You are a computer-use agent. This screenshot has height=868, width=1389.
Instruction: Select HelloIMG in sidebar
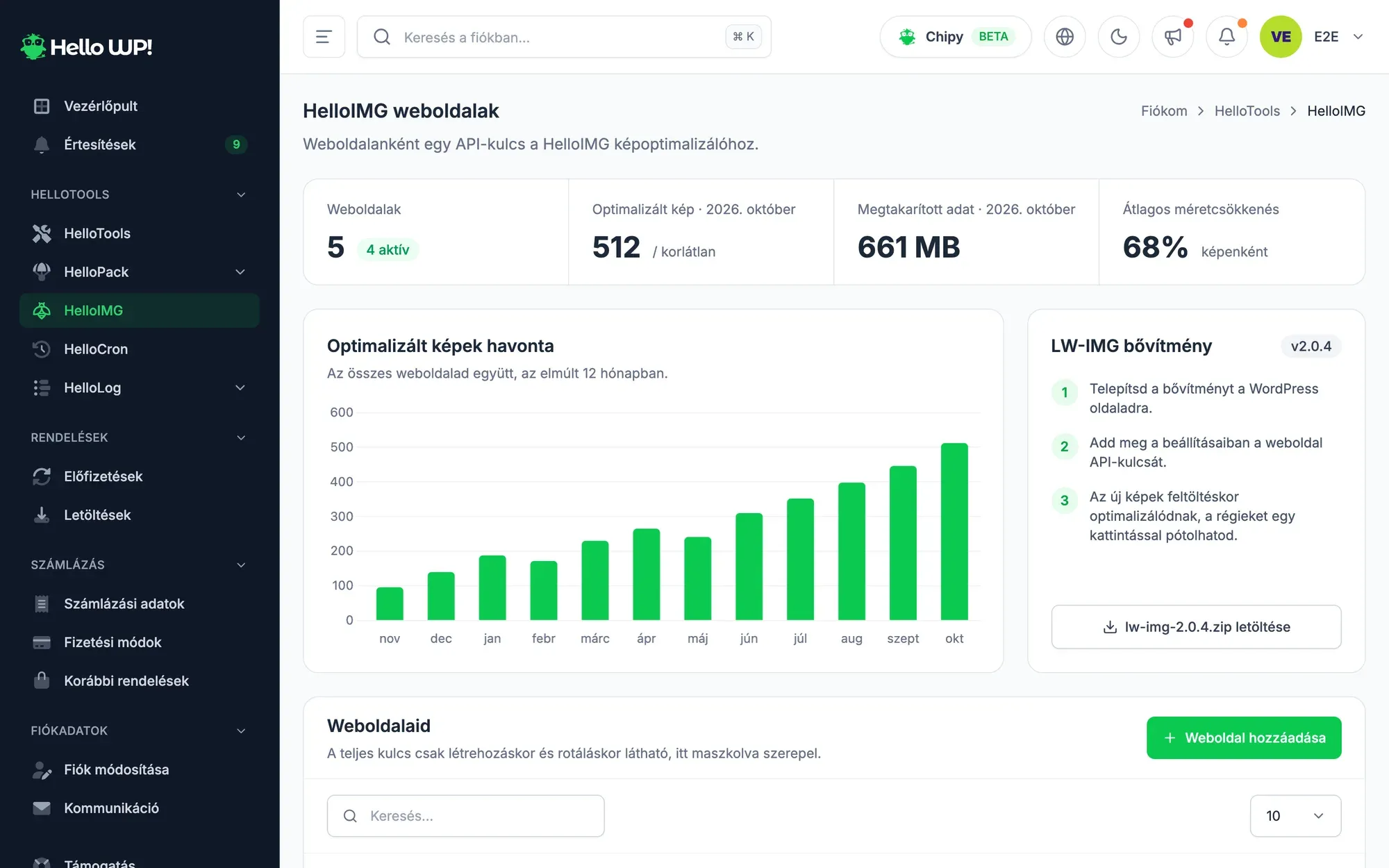point(139,310)
